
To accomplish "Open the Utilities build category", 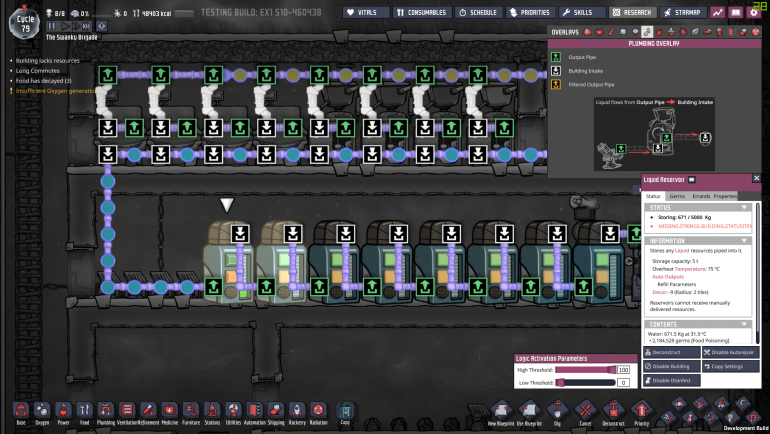I will pos(233,413).
